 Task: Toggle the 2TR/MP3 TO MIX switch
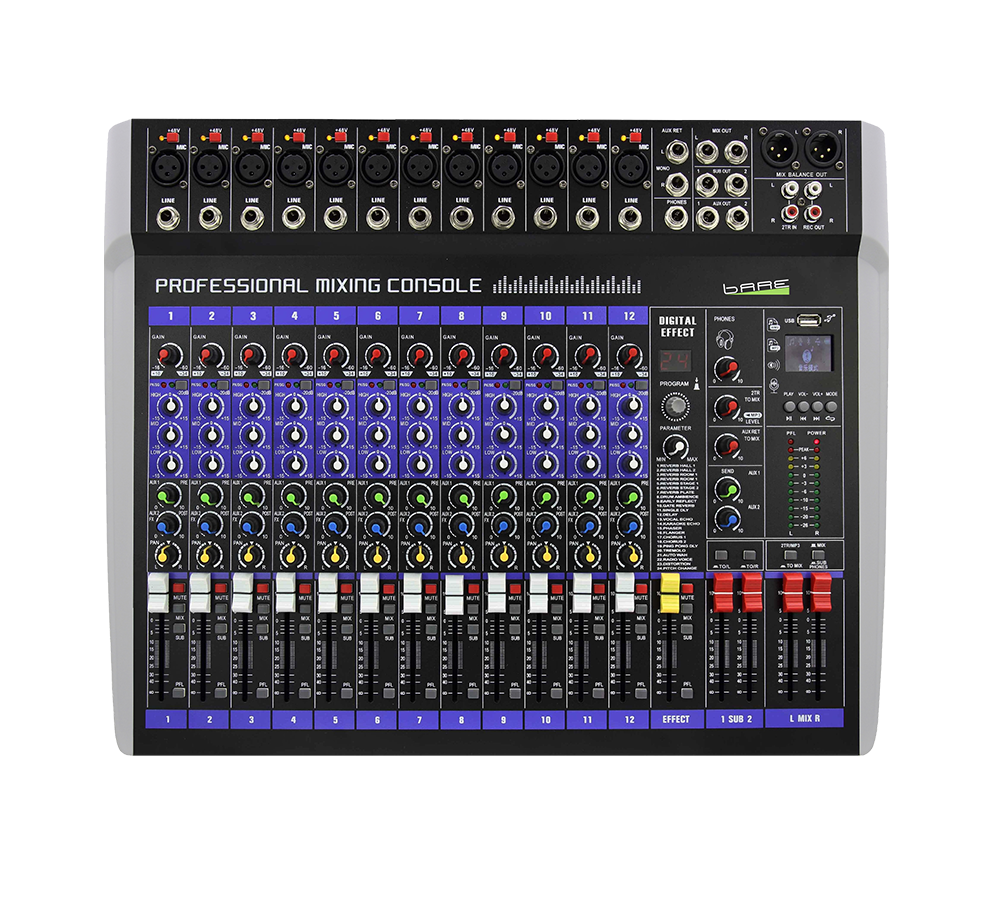click(x=790, y=555)
